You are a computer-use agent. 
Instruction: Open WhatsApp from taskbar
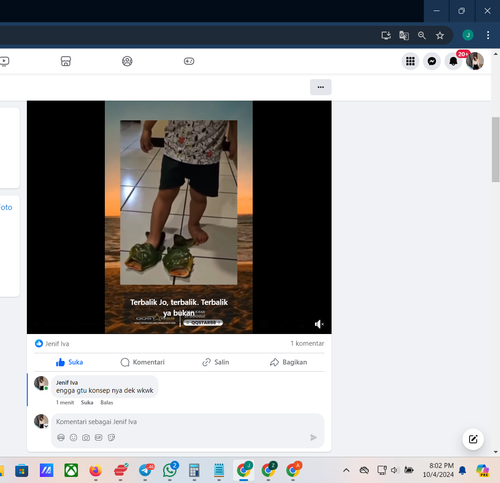pos(170,470)
